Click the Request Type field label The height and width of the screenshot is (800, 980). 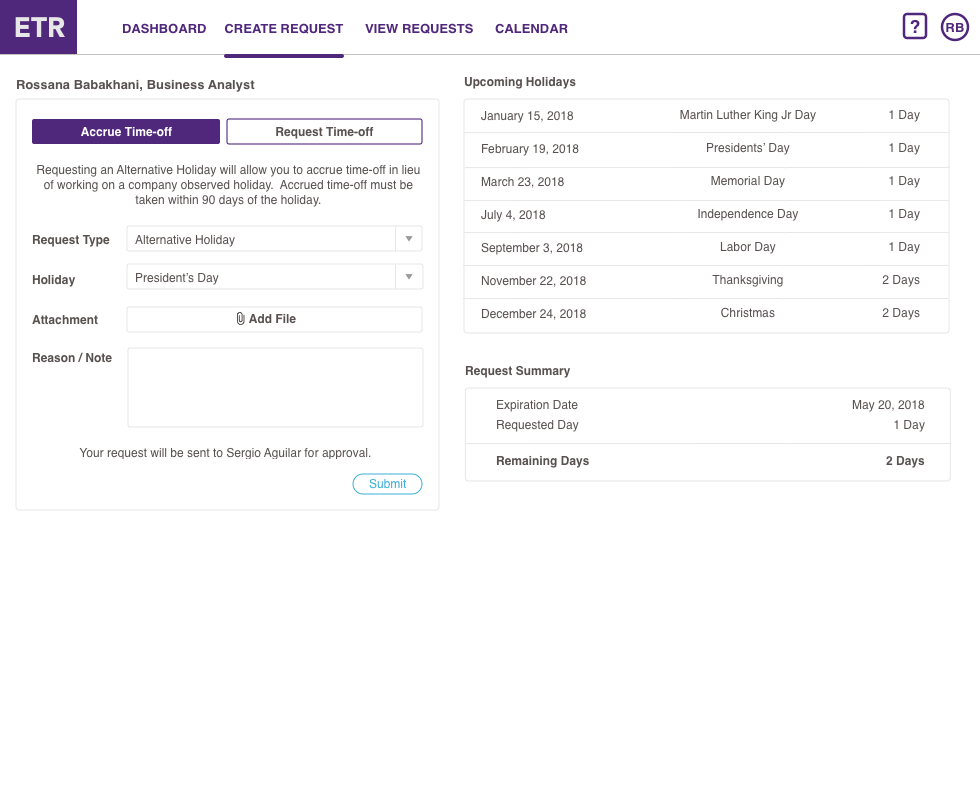tap(71, 240)
